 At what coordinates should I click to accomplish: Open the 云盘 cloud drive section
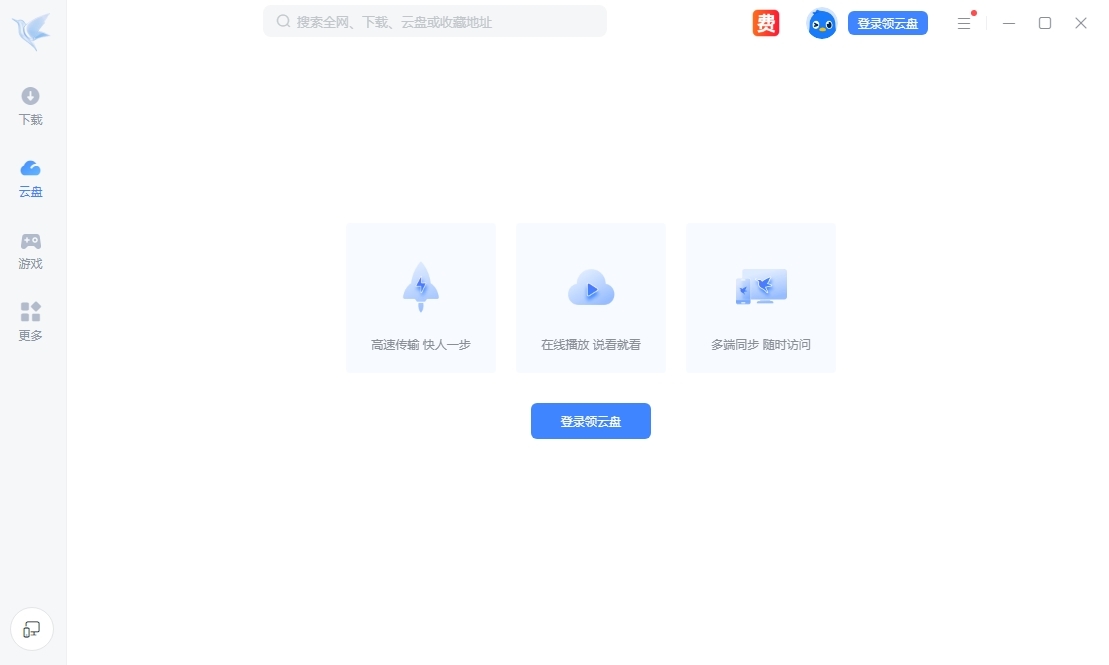(x=30, y=178)
